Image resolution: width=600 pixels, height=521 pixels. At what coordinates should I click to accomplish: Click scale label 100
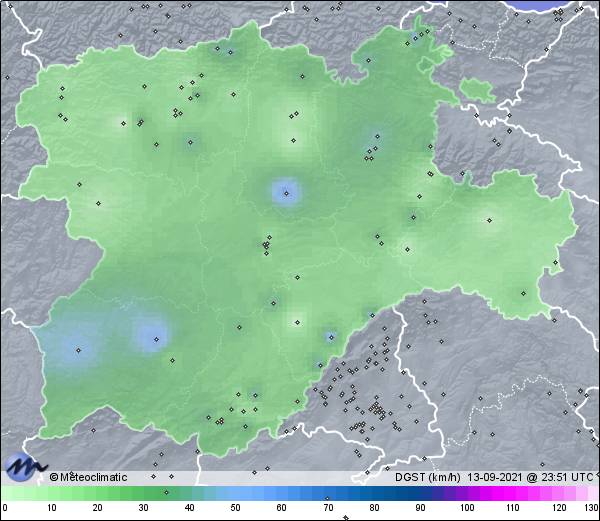point(467,508)
